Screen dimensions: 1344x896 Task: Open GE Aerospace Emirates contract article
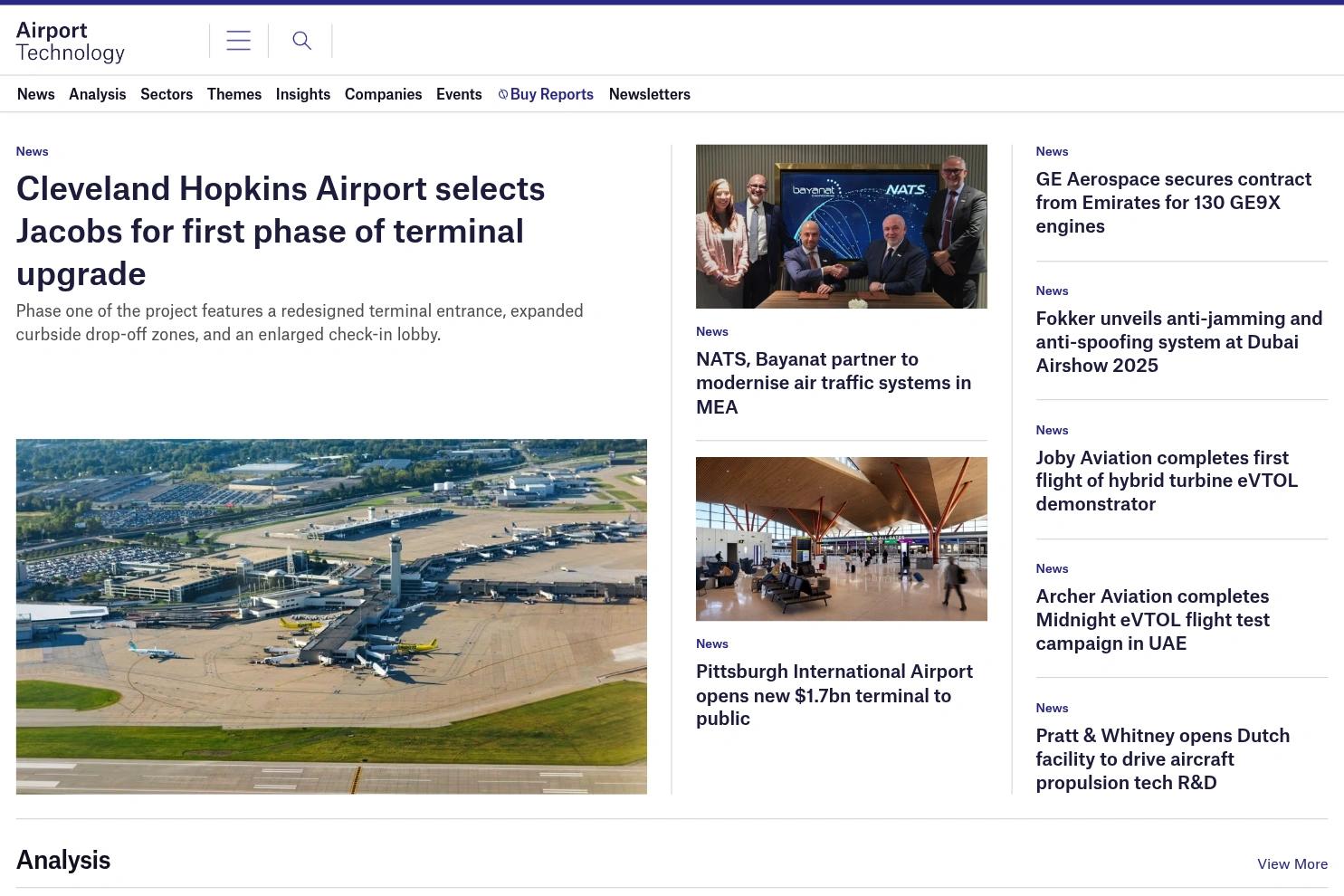[x=1174, y=203]
